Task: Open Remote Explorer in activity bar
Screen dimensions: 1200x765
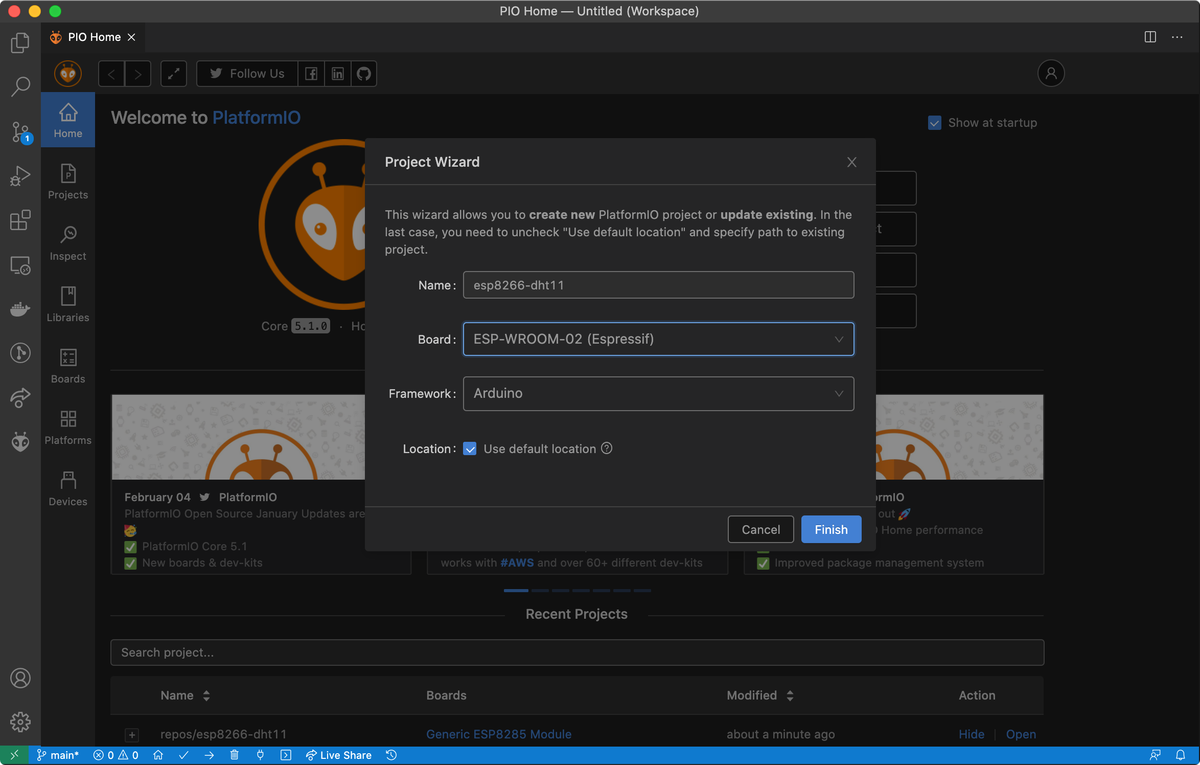Action: pyautogui.click(x=20, y=265)
